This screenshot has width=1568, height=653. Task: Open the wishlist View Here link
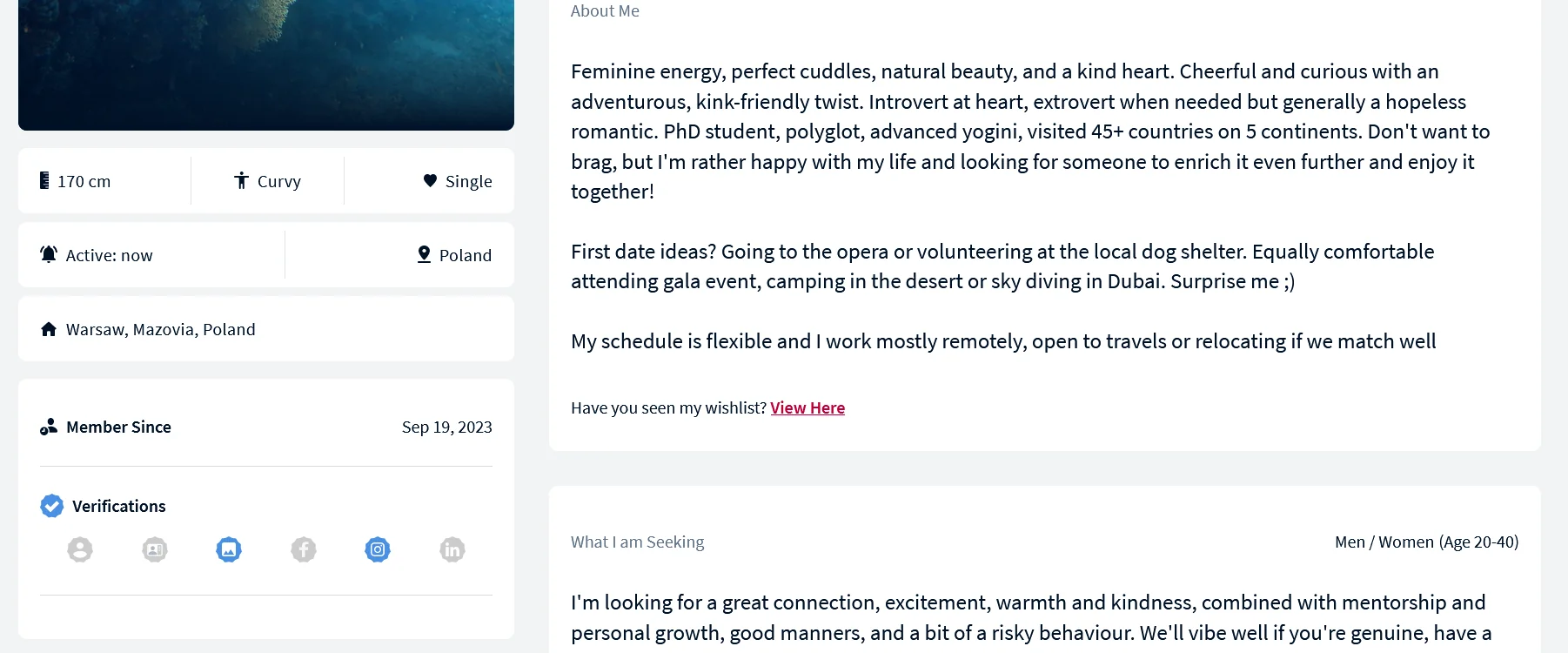[x=807, y=407]
